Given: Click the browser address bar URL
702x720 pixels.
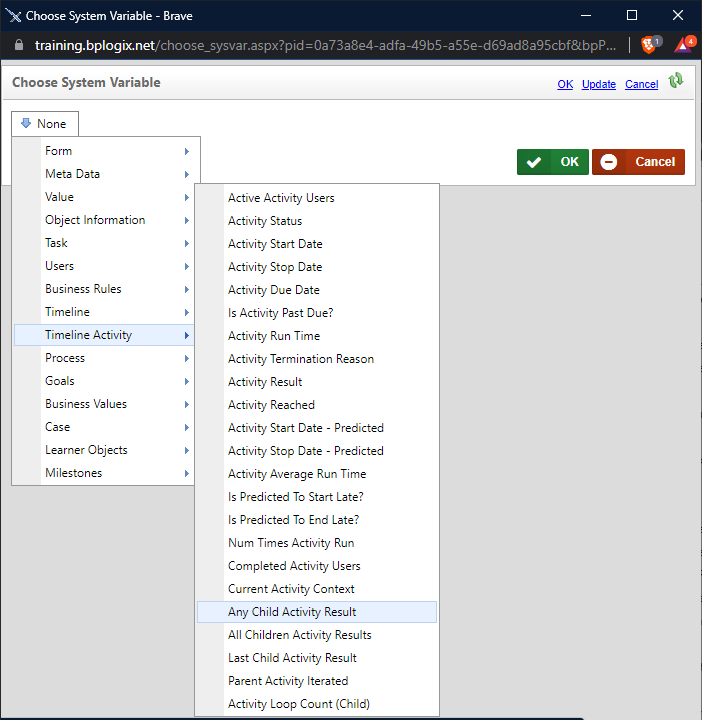Looking at the screenshot, I should (325, 45).
